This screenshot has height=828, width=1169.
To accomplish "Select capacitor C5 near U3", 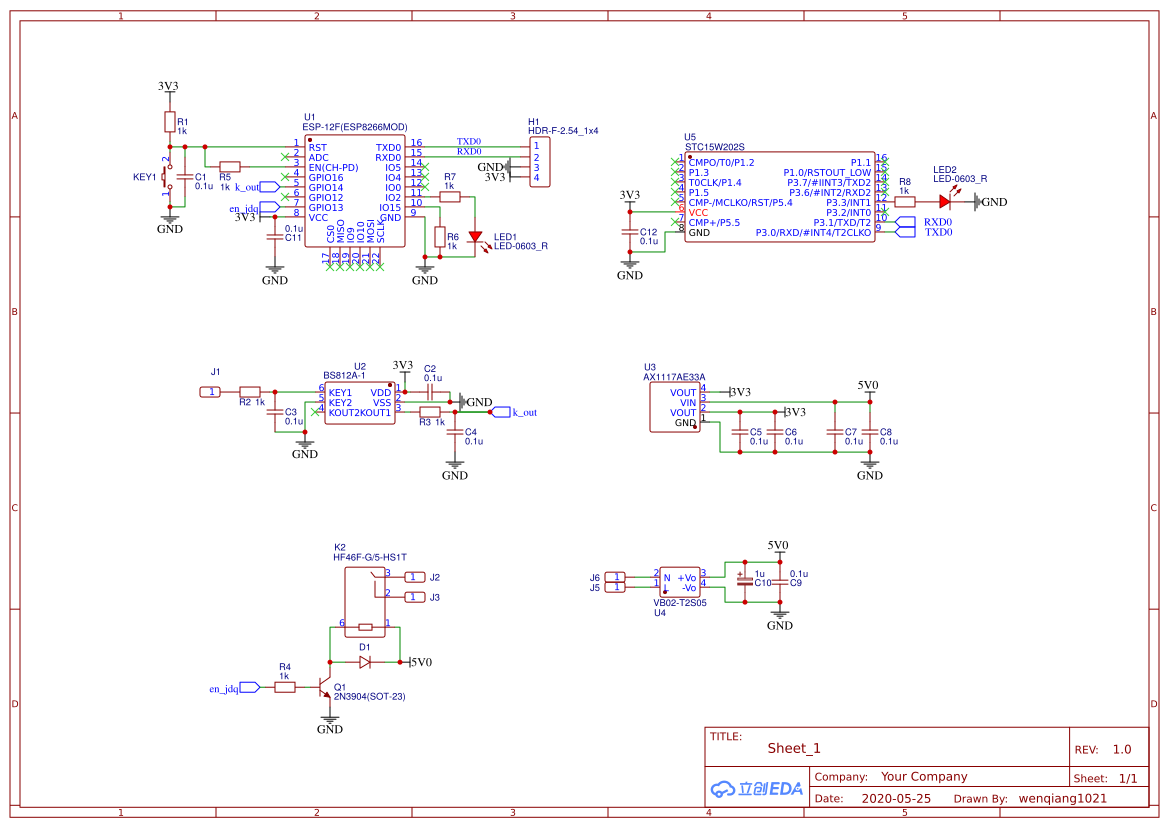I will click(740, 432).
